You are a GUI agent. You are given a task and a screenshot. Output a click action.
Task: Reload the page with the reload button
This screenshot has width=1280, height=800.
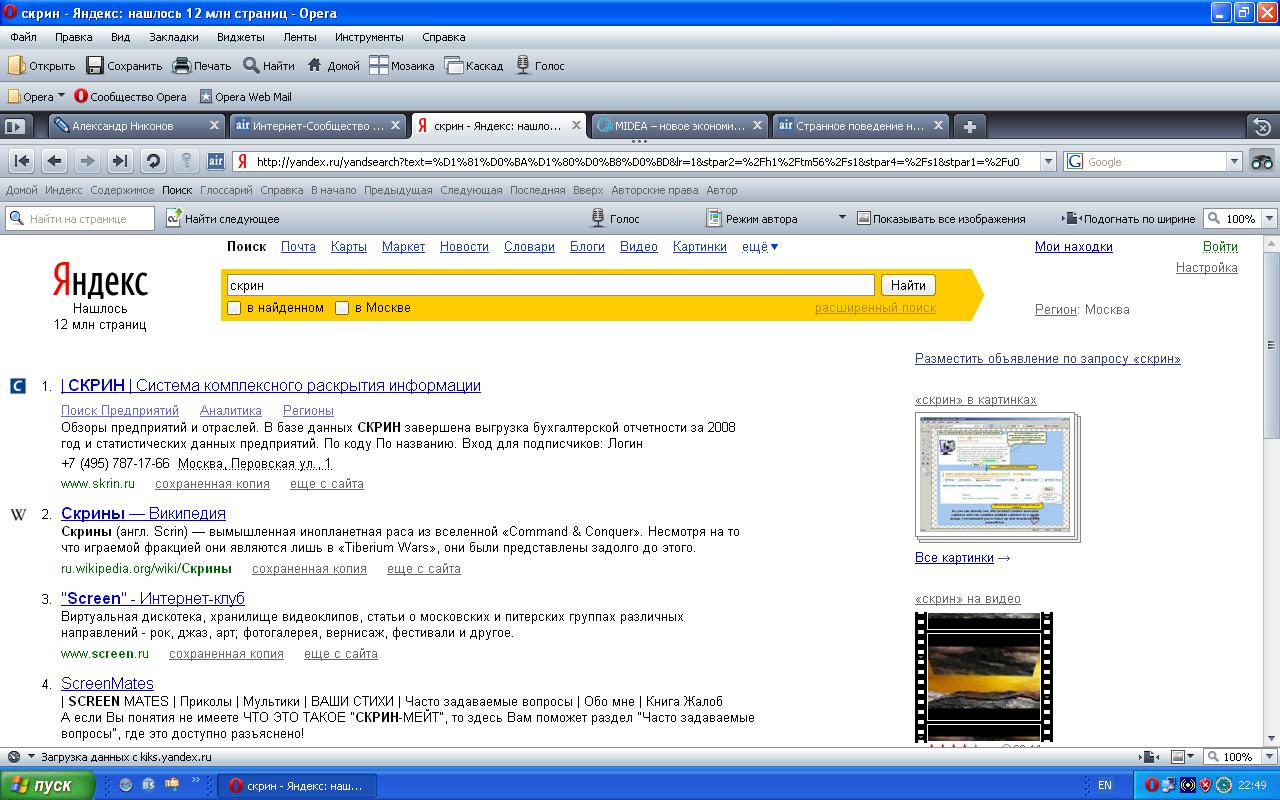point(153,161)
